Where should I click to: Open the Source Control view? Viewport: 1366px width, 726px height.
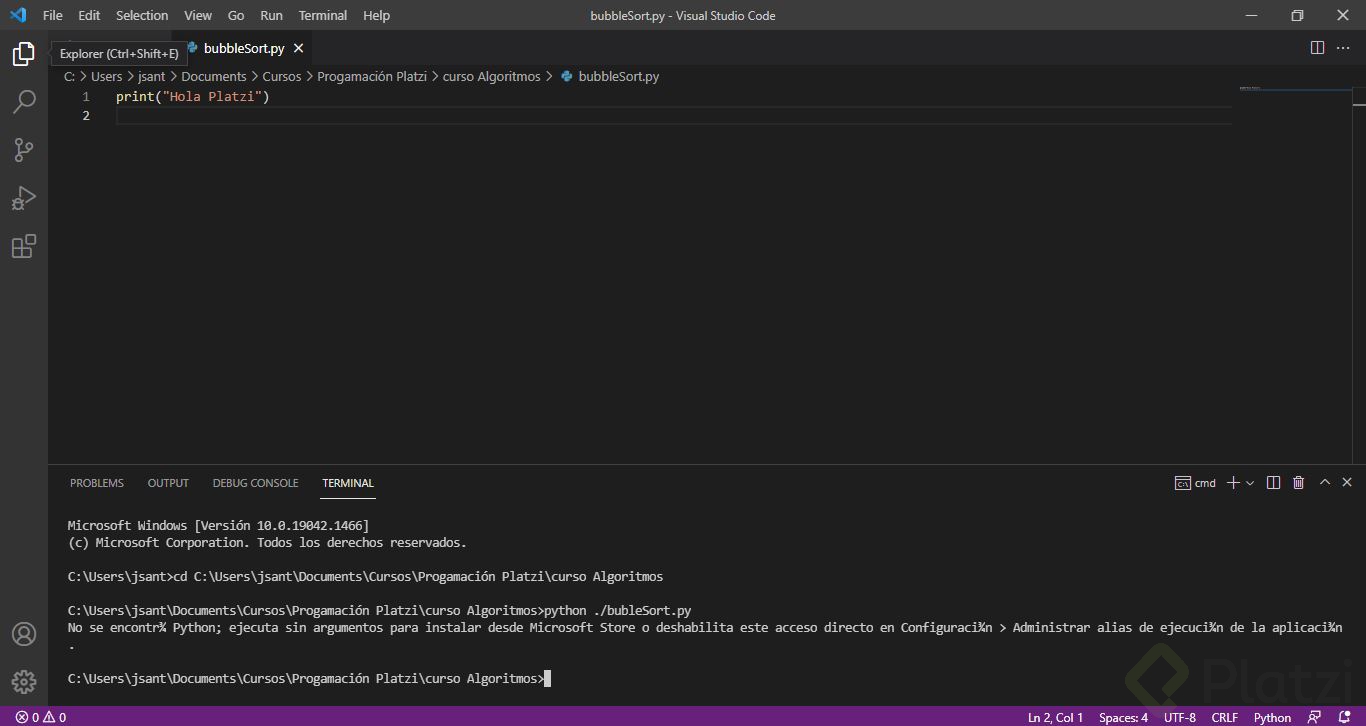24,150
